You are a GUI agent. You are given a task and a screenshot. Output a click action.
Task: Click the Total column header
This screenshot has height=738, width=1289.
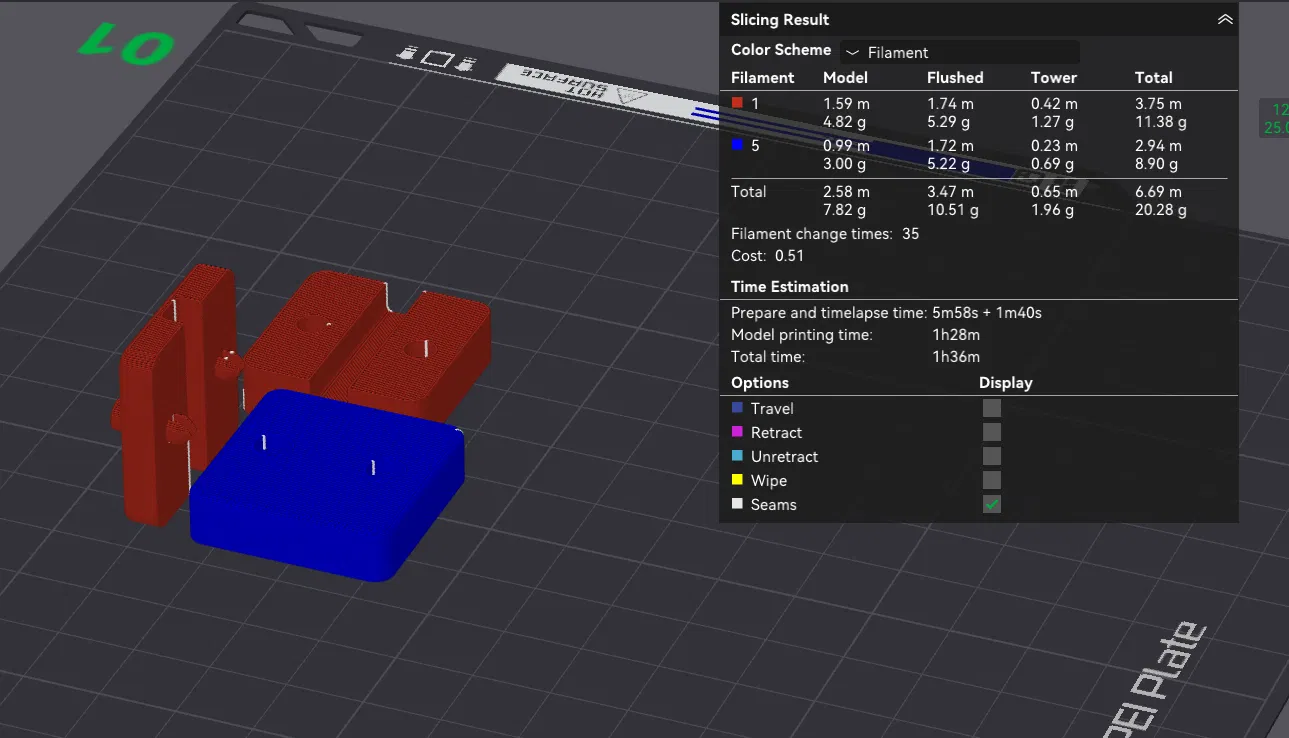tap(1154, 77)
